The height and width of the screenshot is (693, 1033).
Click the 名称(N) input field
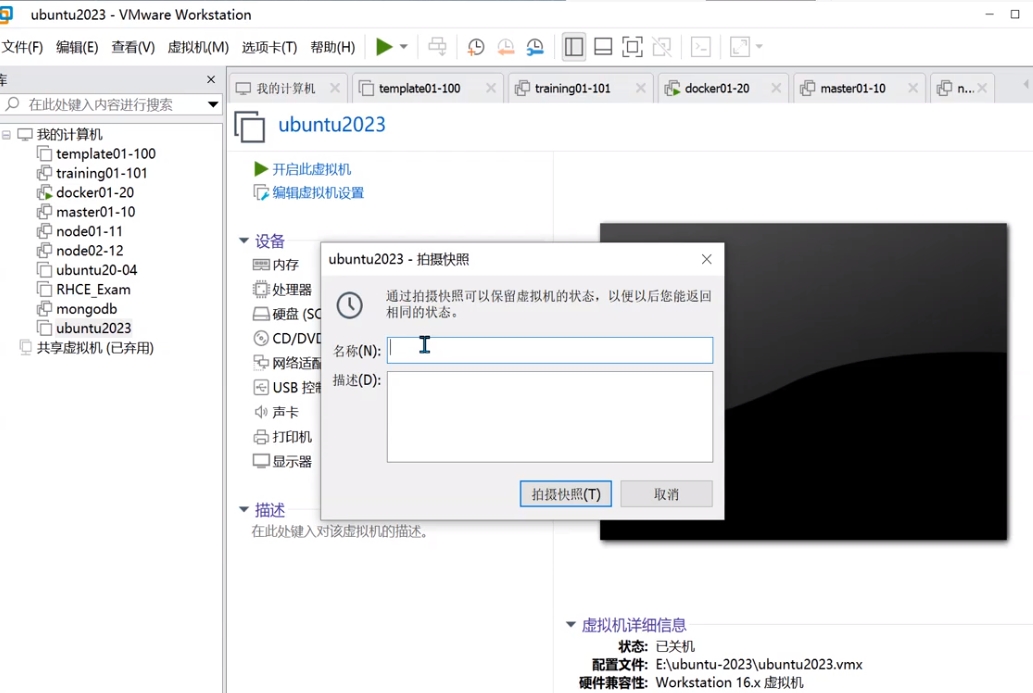click(550, 350)
